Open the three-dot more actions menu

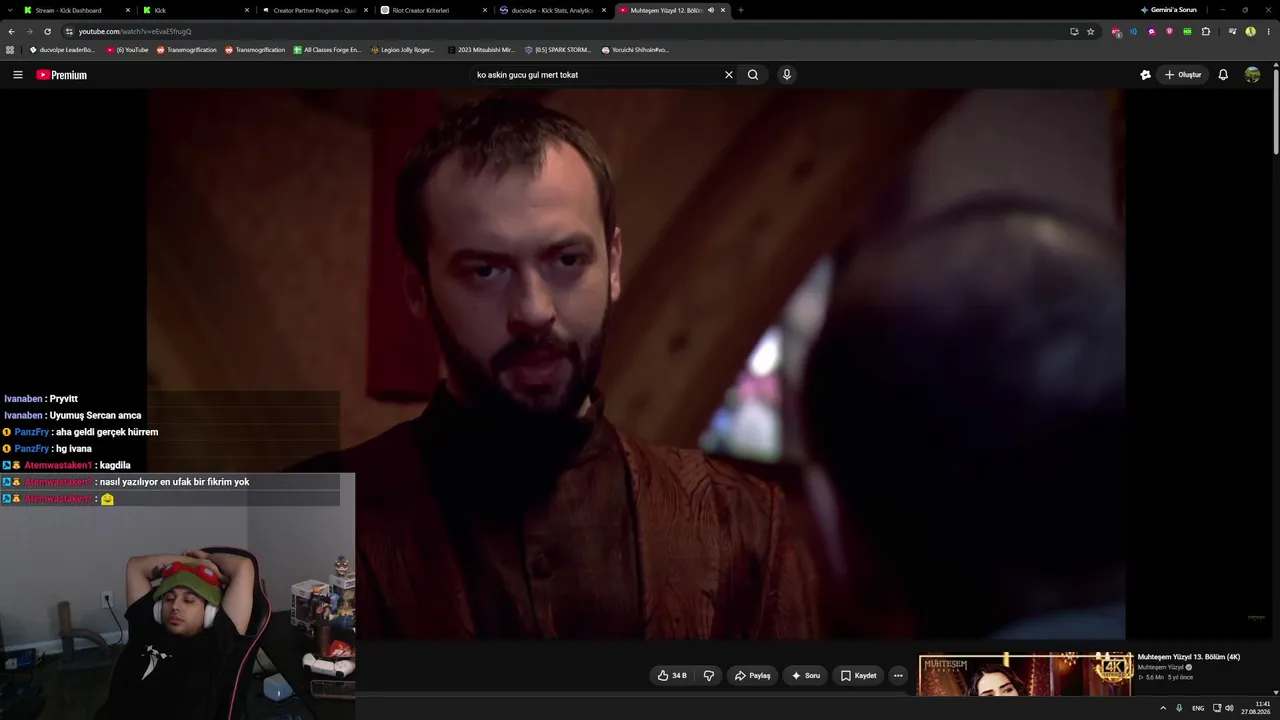click(898, 676)
